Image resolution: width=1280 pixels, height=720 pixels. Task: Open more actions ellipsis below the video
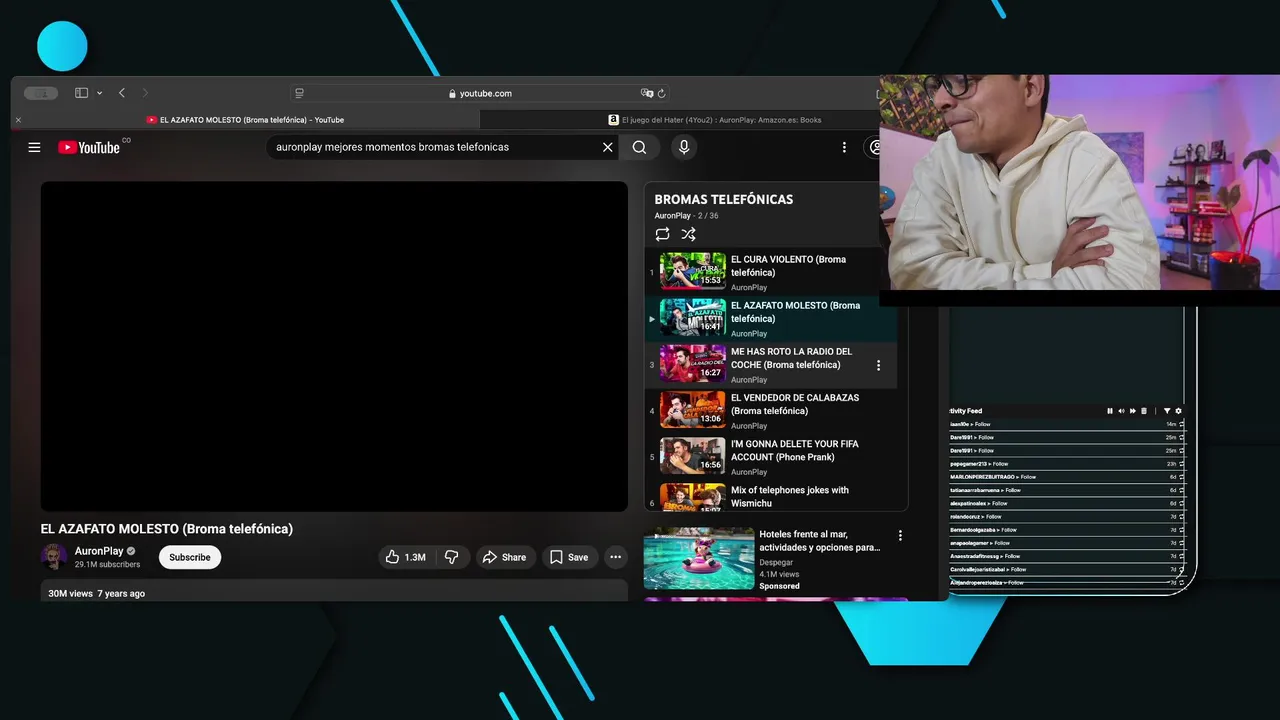point(616,557)
